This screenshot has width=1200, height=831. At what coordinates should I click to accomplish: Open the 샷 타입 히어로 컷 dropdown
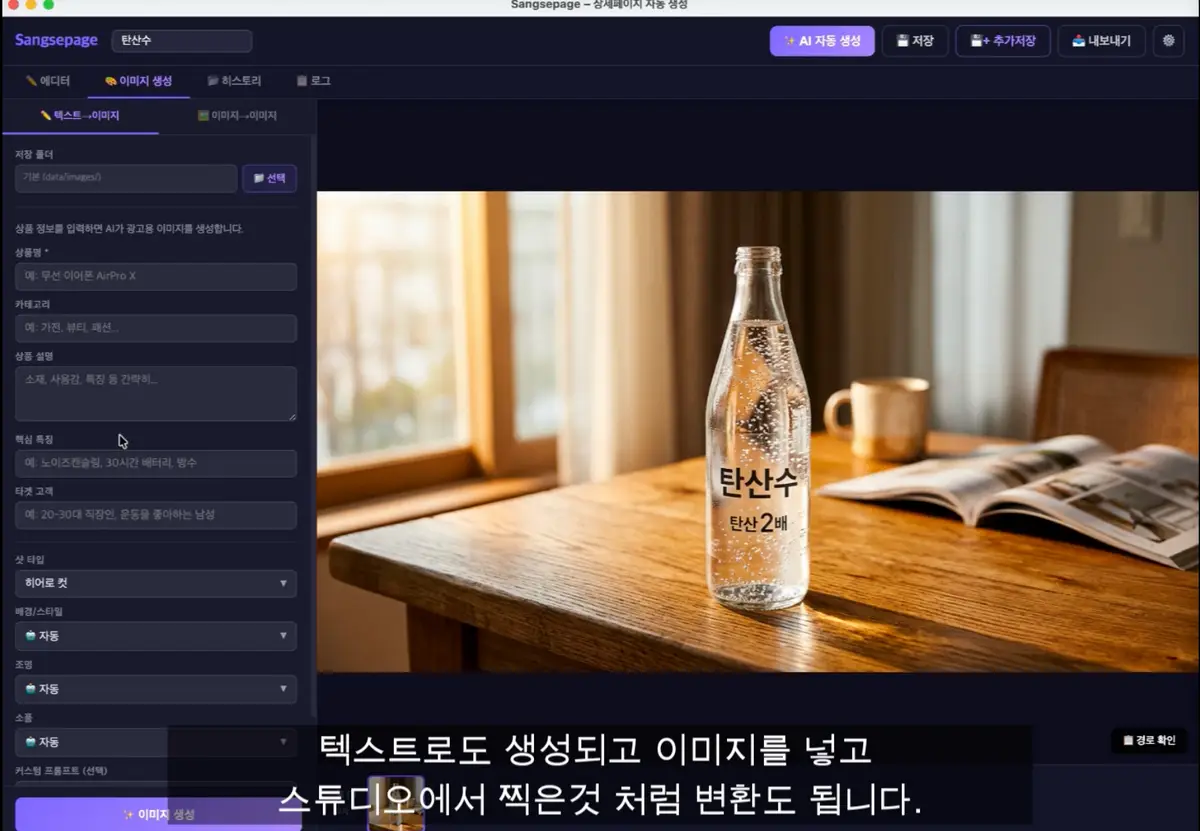click(x=156, y=583)
